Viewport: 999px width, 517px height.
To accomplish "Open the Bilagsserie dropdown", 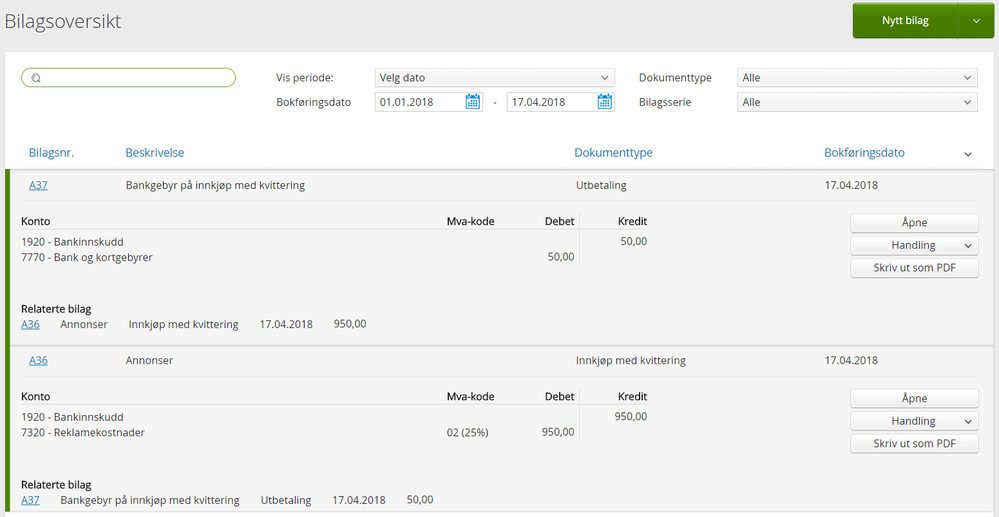I will [857, 102].
